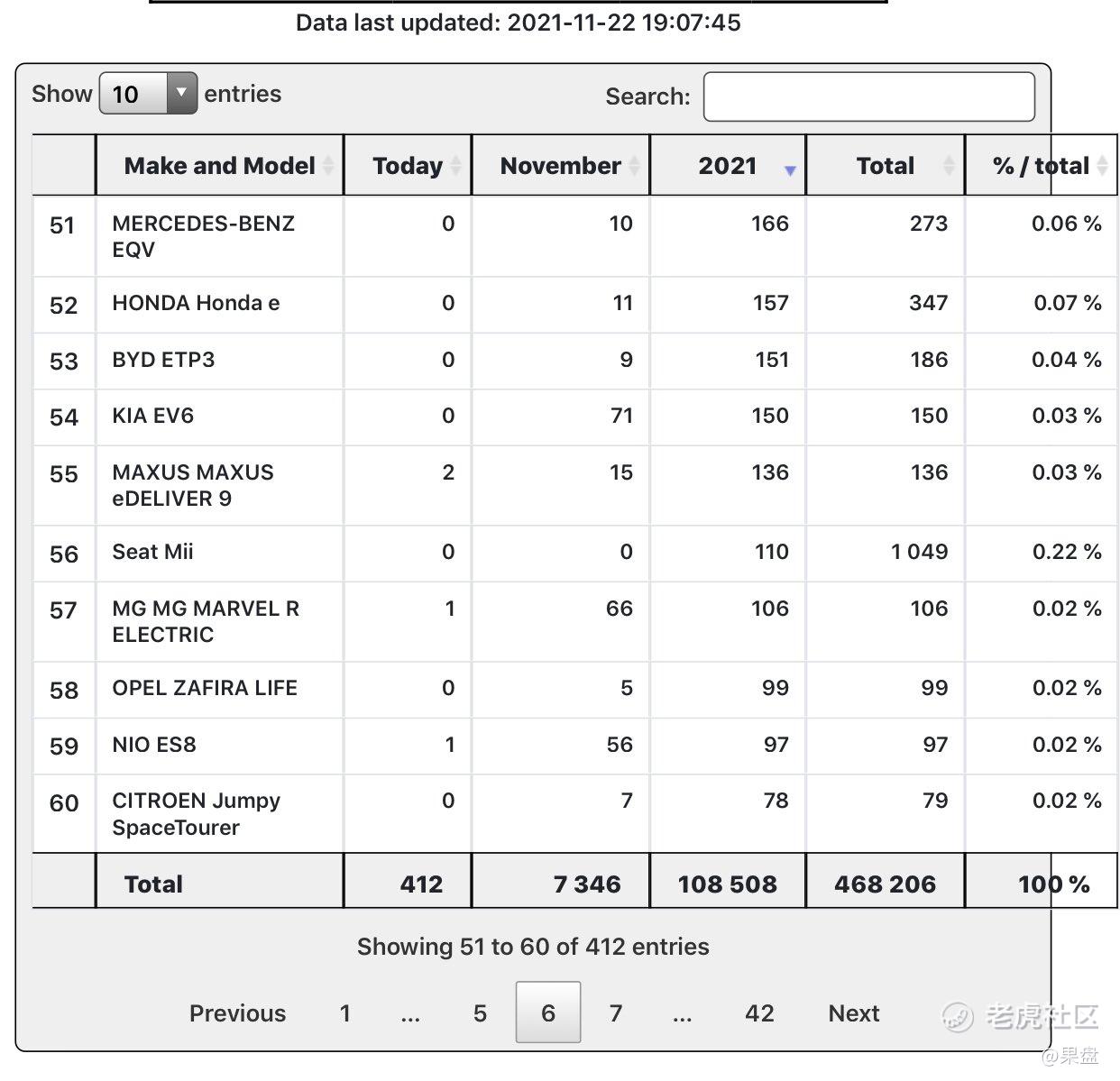Screen dimensions: 1120x1081
Task: Sort table by % / total column
Action: tap(1041, 165)
